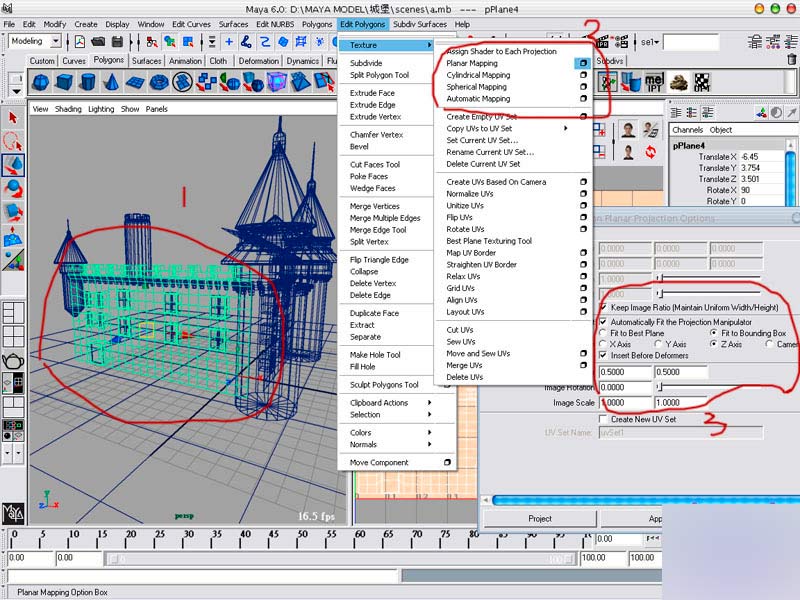Screen dimensions: 800x600
Task: Enable Create New UV Set checkbox
Action: (x=602, y=419)
